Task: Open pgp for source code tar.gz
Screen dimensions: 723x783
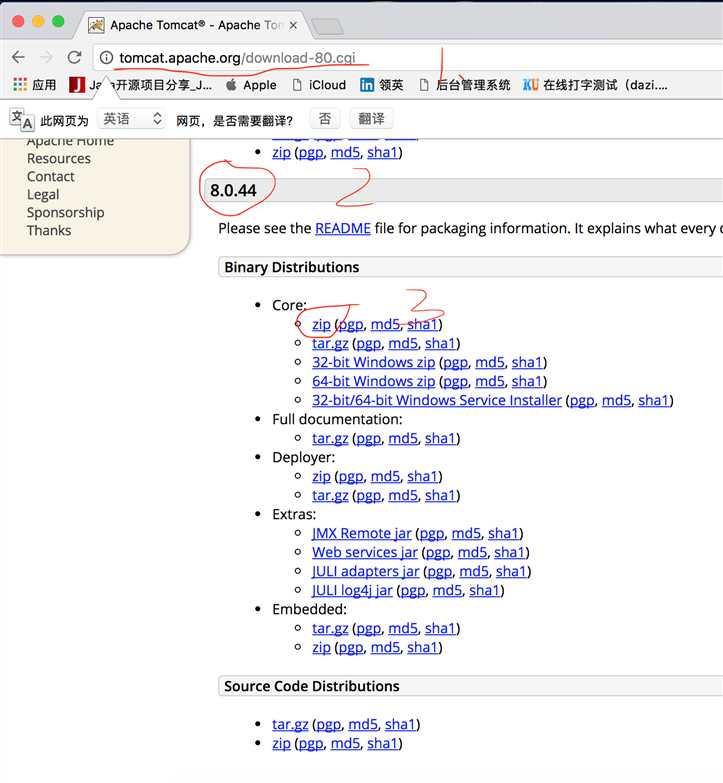Action: 329,725
